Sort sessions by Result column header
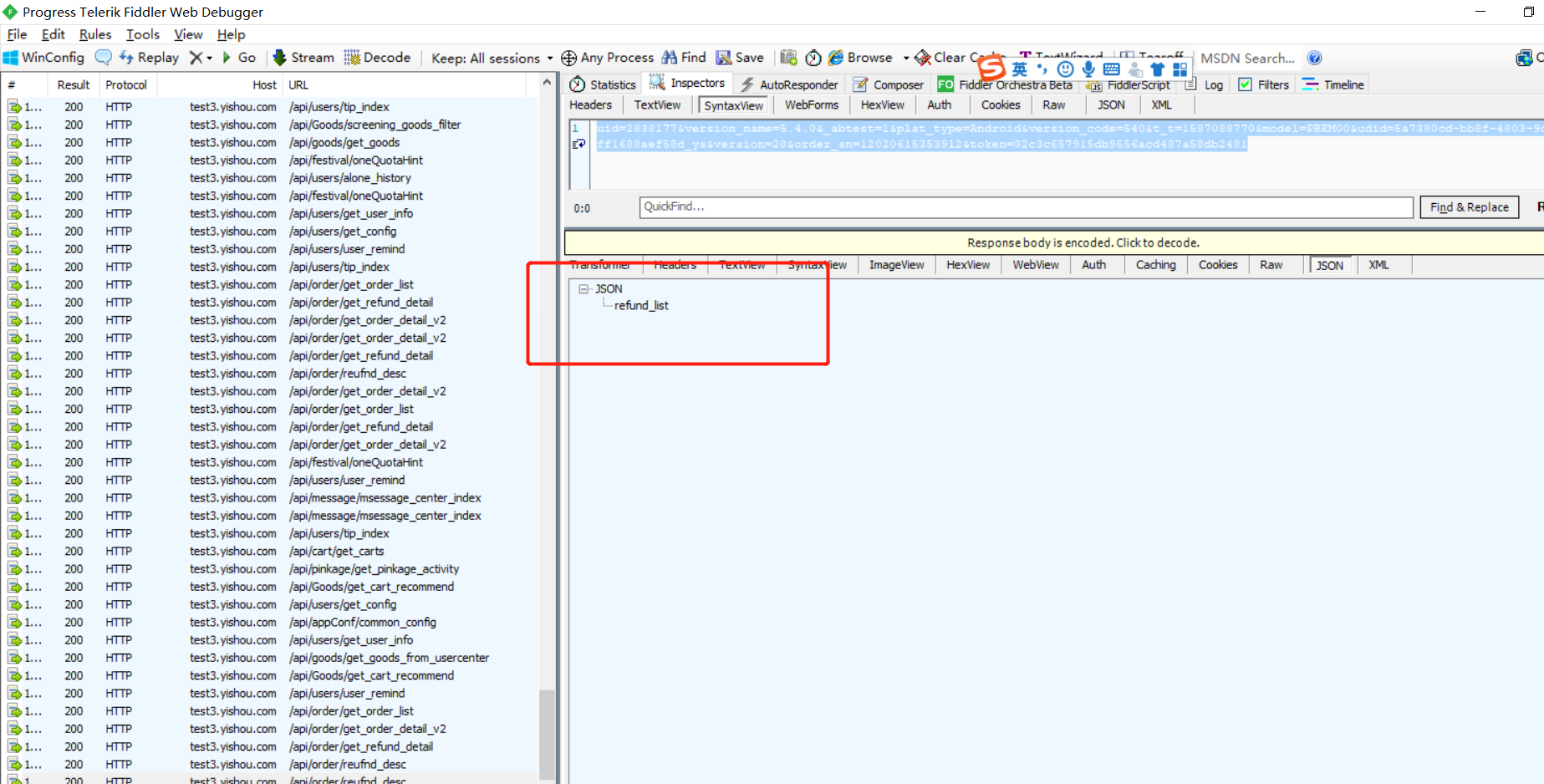The height and width of the screenshot is (784, 1544). pyautogui.click(x=73, y=85)
